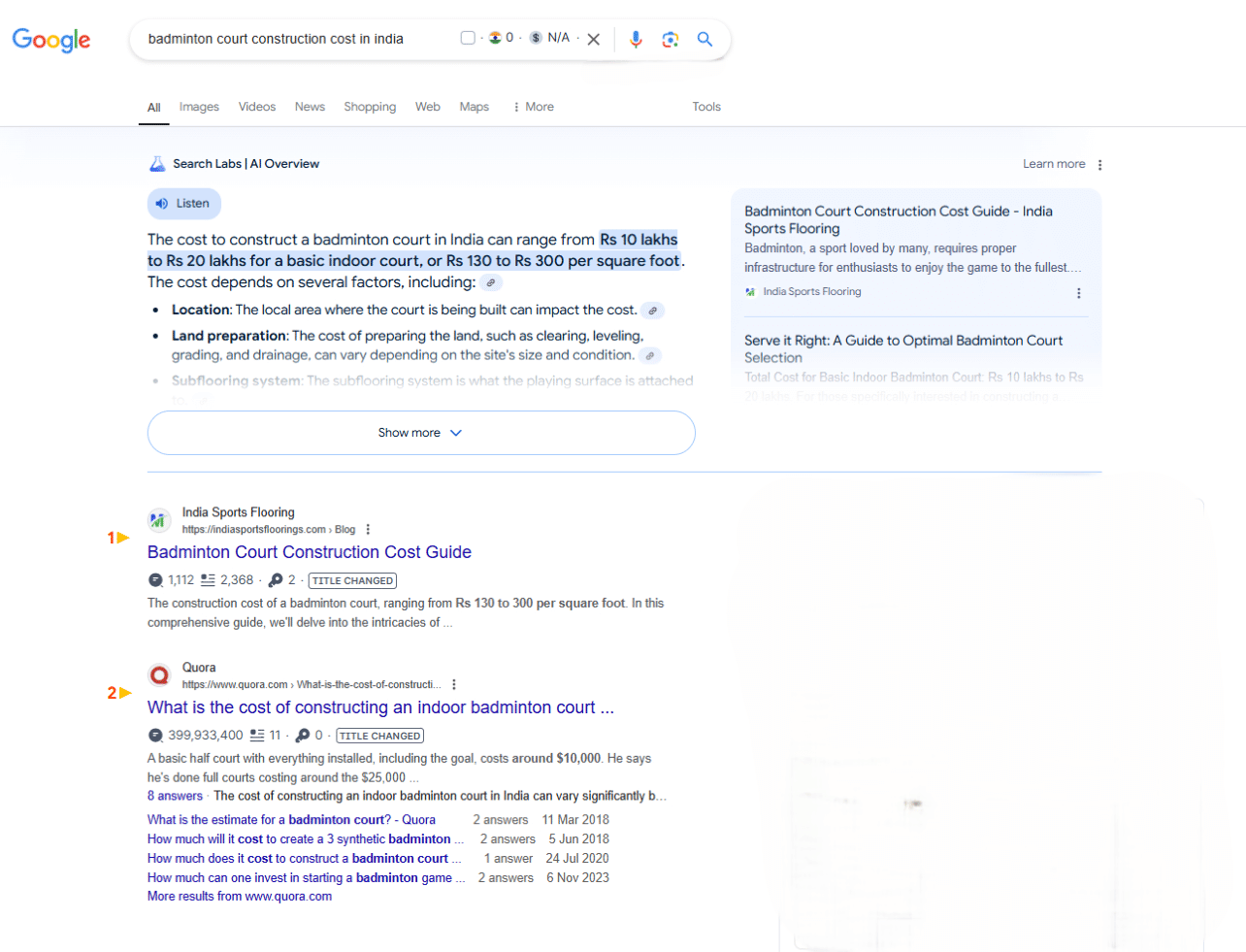Viewport: 1246px width, 952px height.
Task: Open the Shopping tab
Action: [370, 107]
